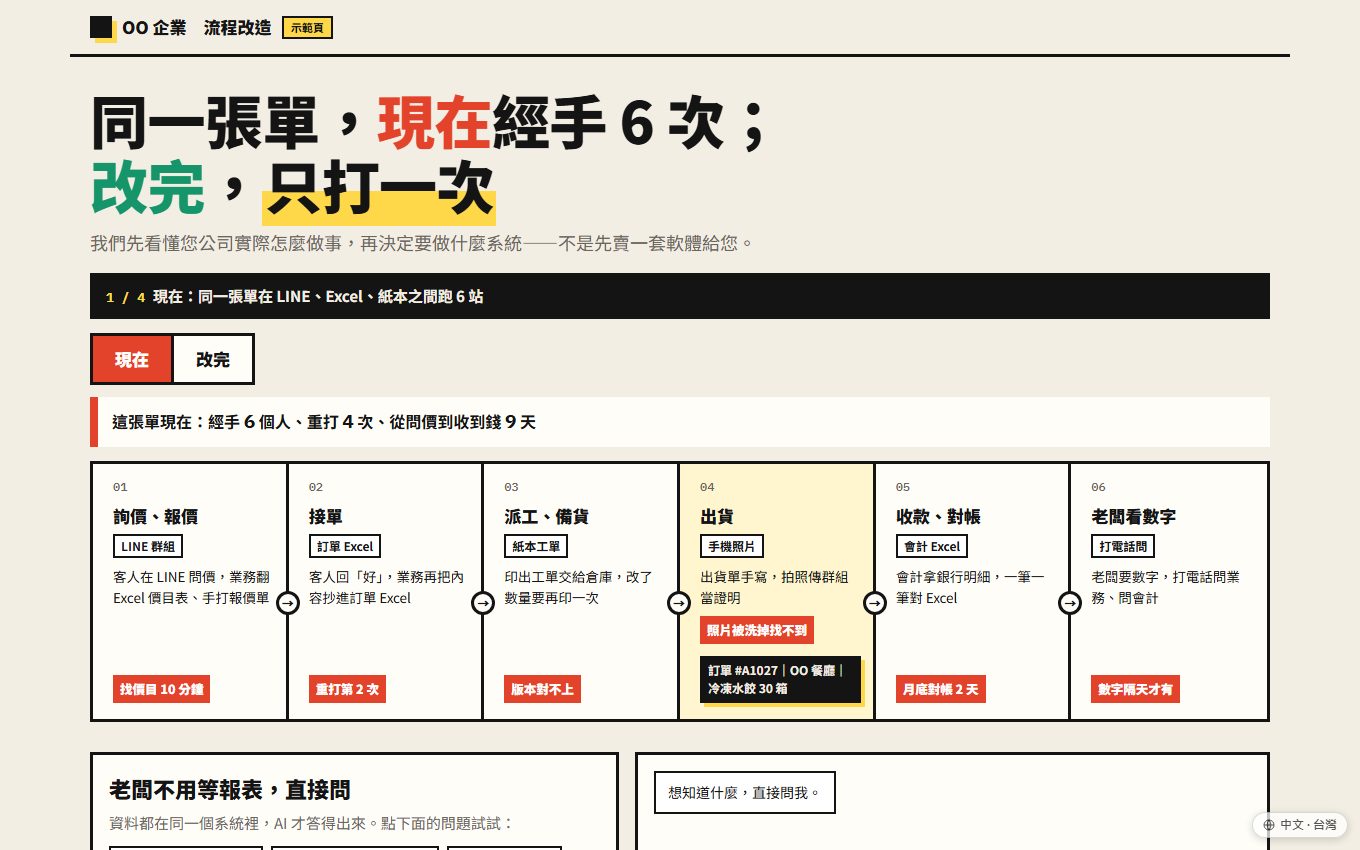Click the OO 企業 brand name
Screen dimensions: 1360x850
(x=154, y=28)
